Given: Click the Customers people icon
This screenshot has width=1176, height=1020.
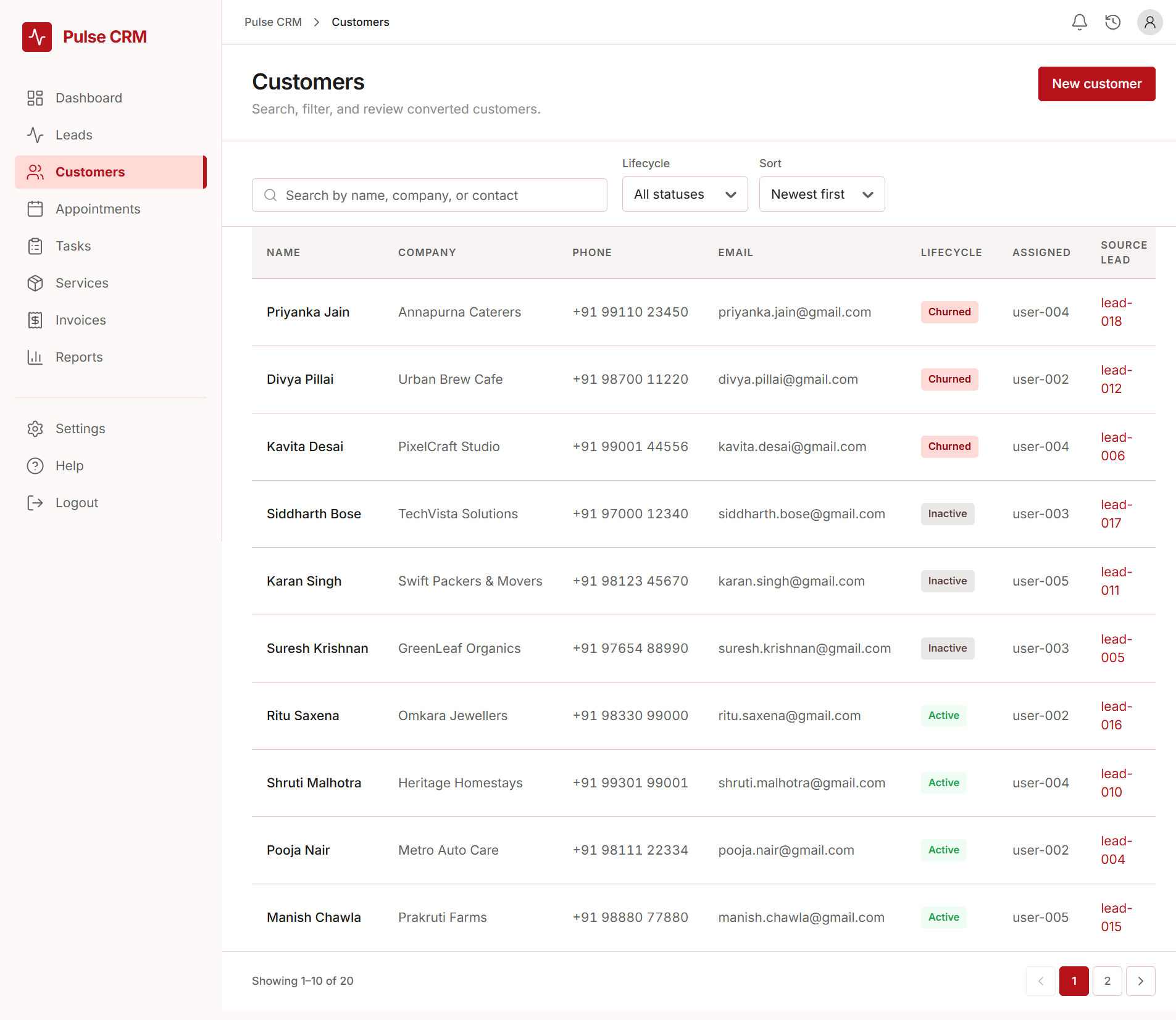Looking at the screenshot, I should pyautogui.click(x=35, y=172).
